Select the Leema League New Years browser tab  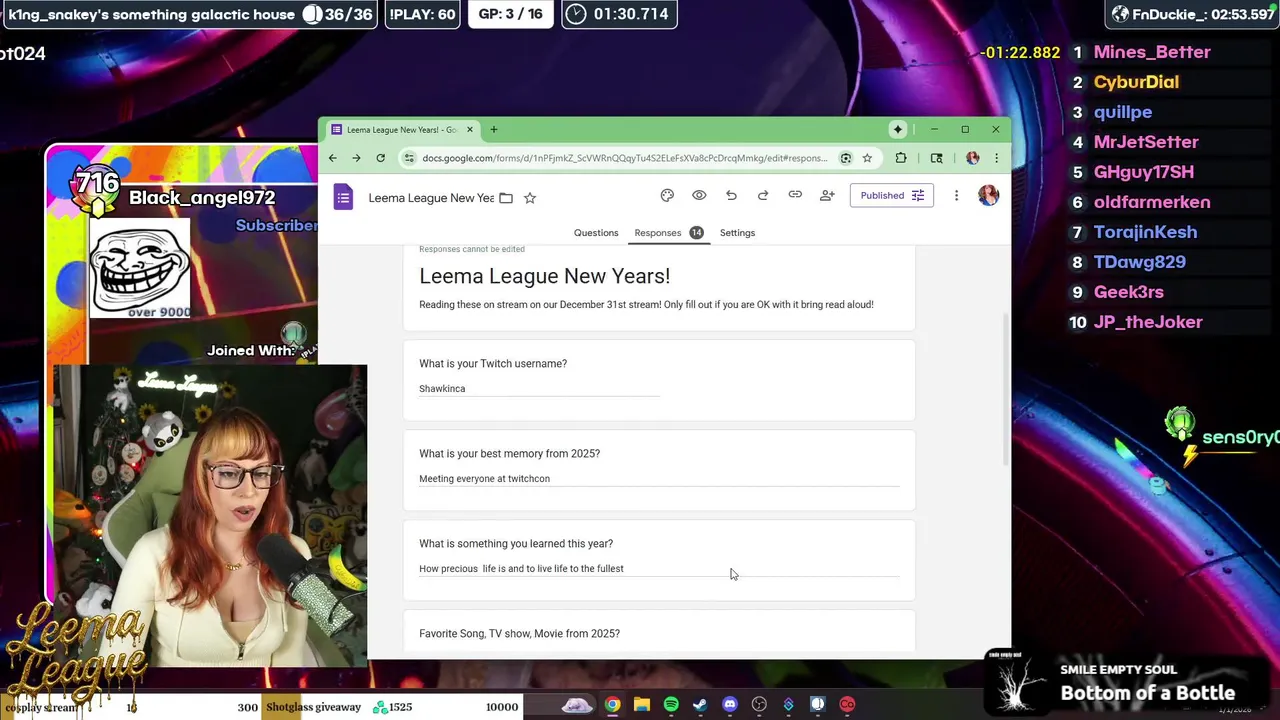point(401,129)
